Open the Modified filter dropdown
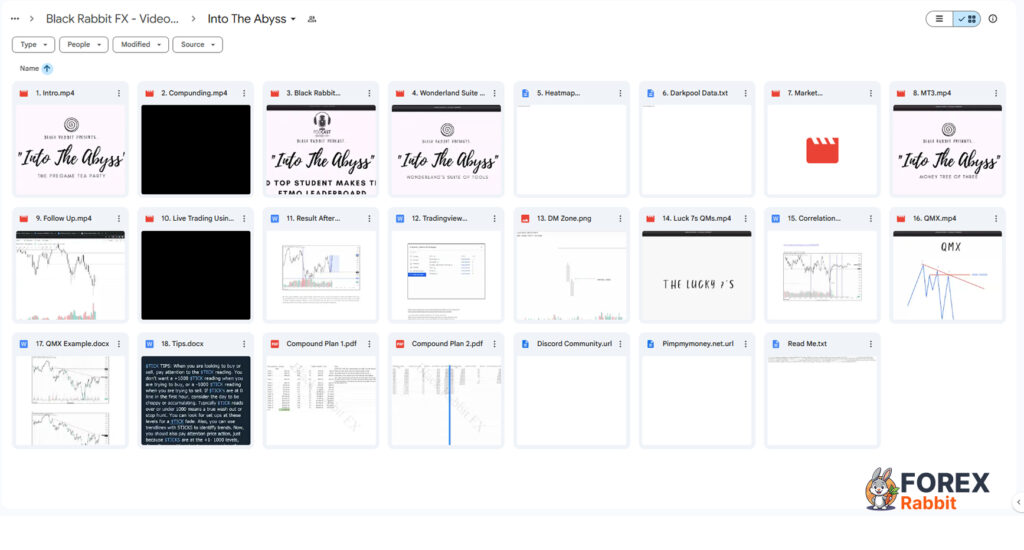 [140, 45]
